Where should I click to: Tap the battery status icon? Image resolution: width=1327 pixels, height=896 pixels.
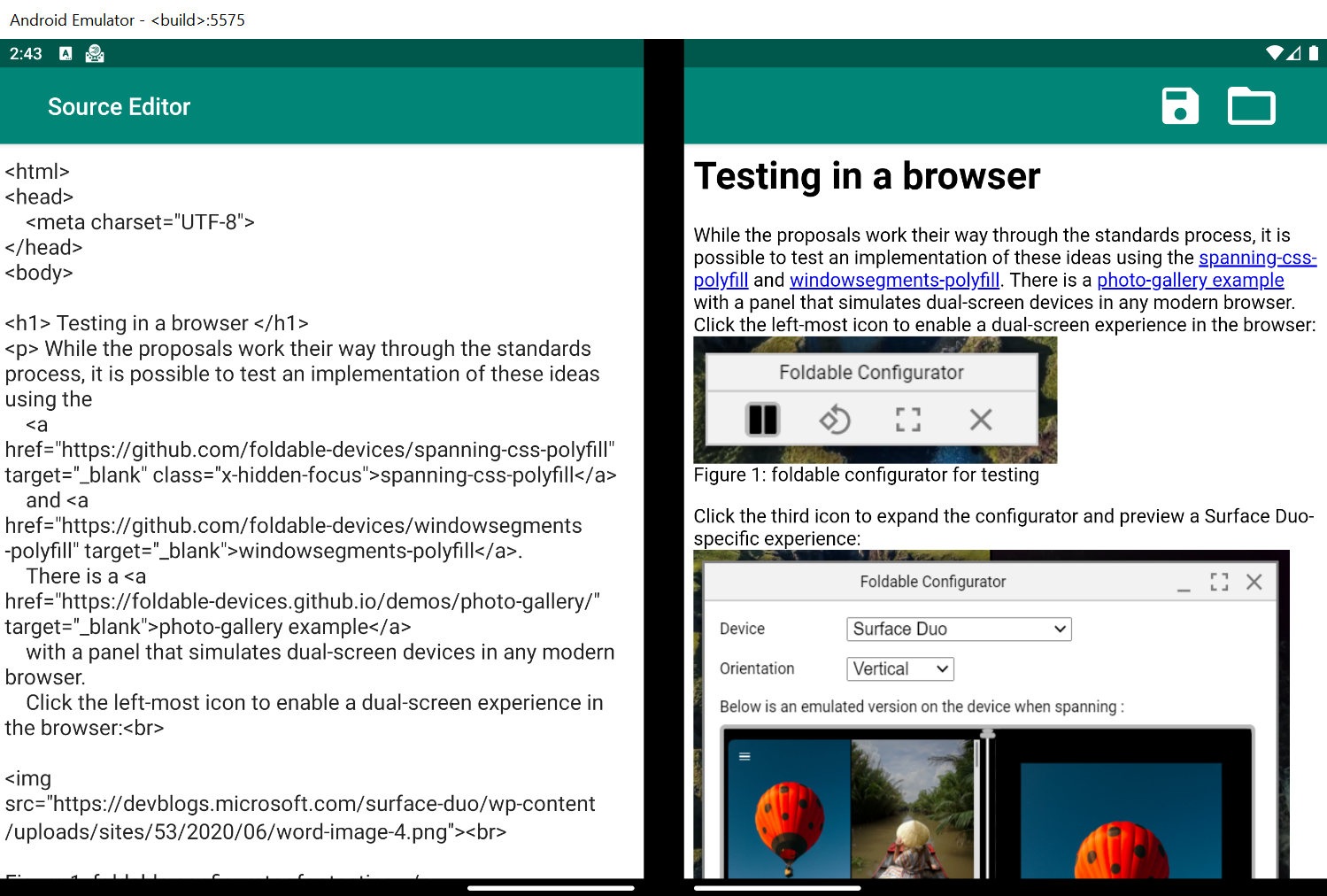coord(1314,53)
